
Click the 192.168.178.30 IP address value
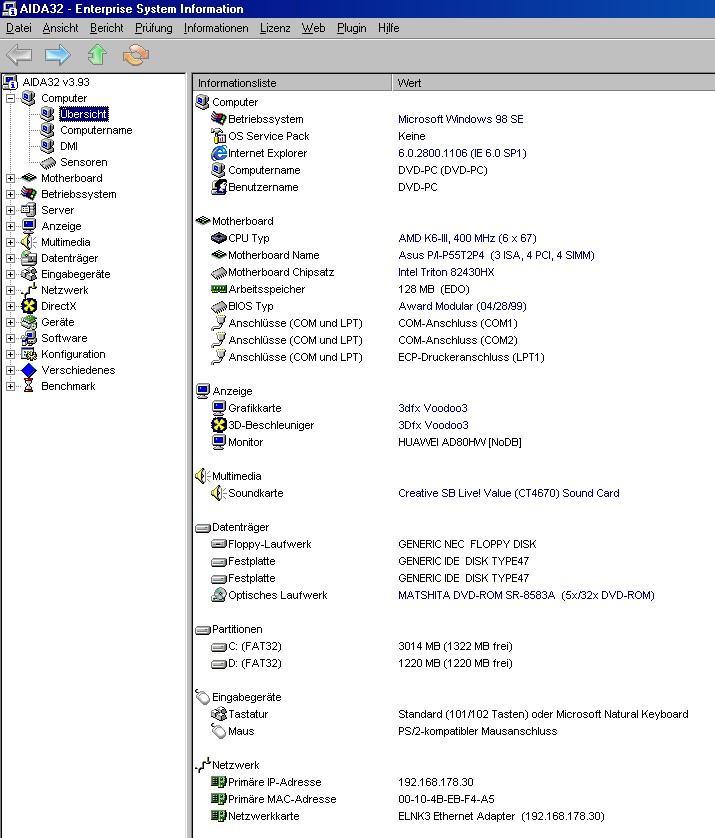pyautogui.click(x=436, y=782)
